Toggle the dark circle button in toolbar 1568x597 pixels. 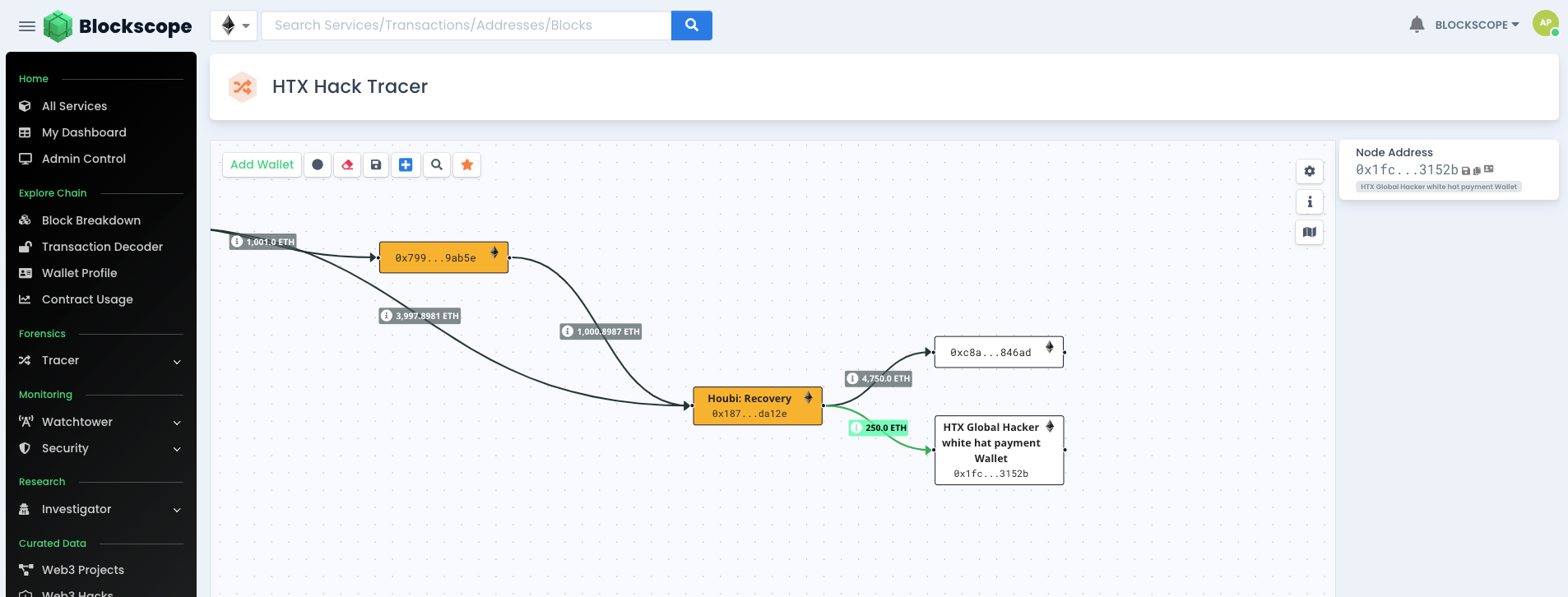318,165
